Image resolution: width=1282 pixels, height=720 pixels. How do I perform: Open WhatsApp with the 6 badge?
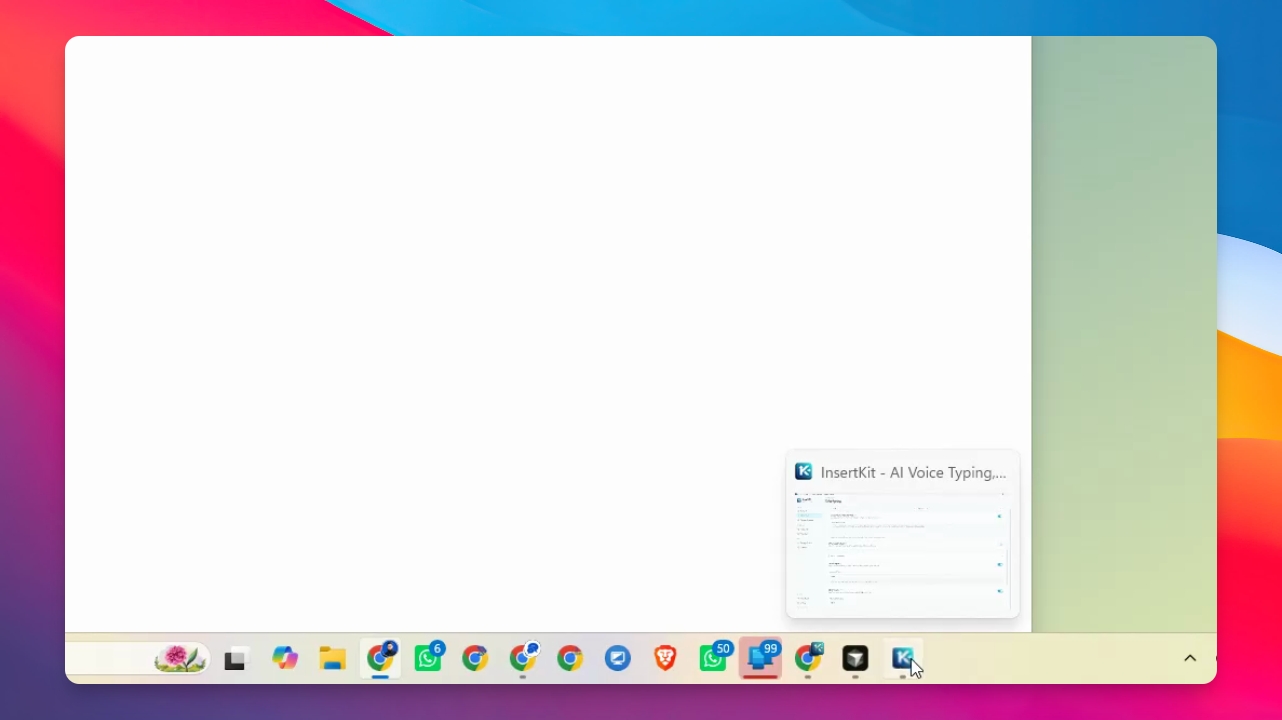(x=428, y=657)
